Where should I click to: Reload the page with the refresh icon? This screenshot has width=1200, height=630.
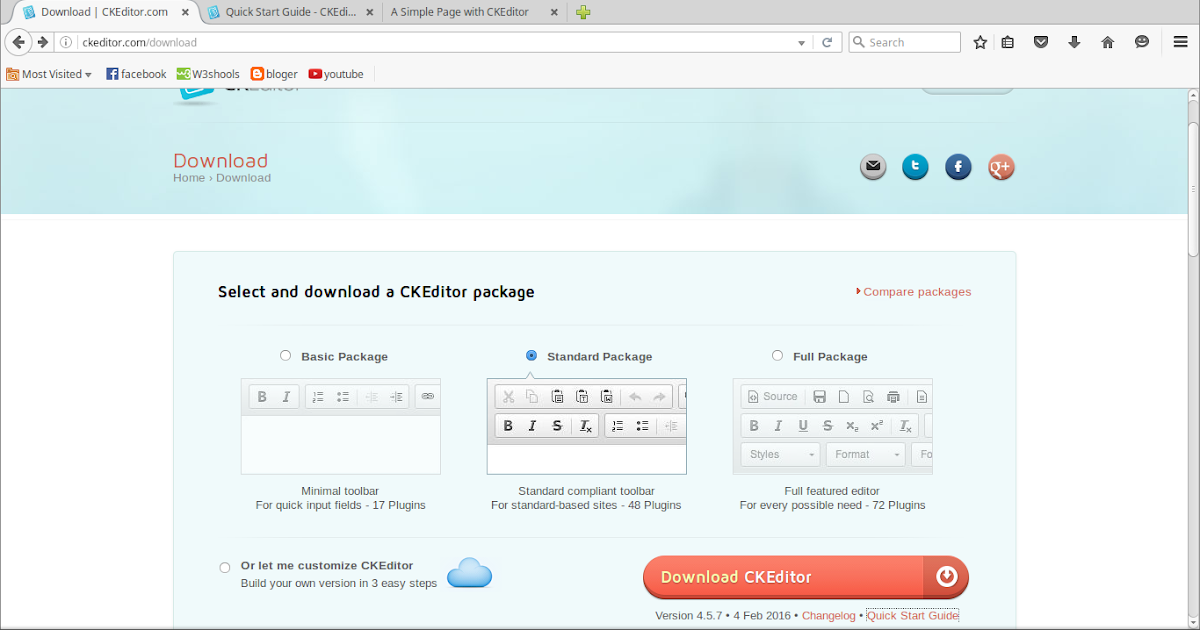(x=827, y=42)
